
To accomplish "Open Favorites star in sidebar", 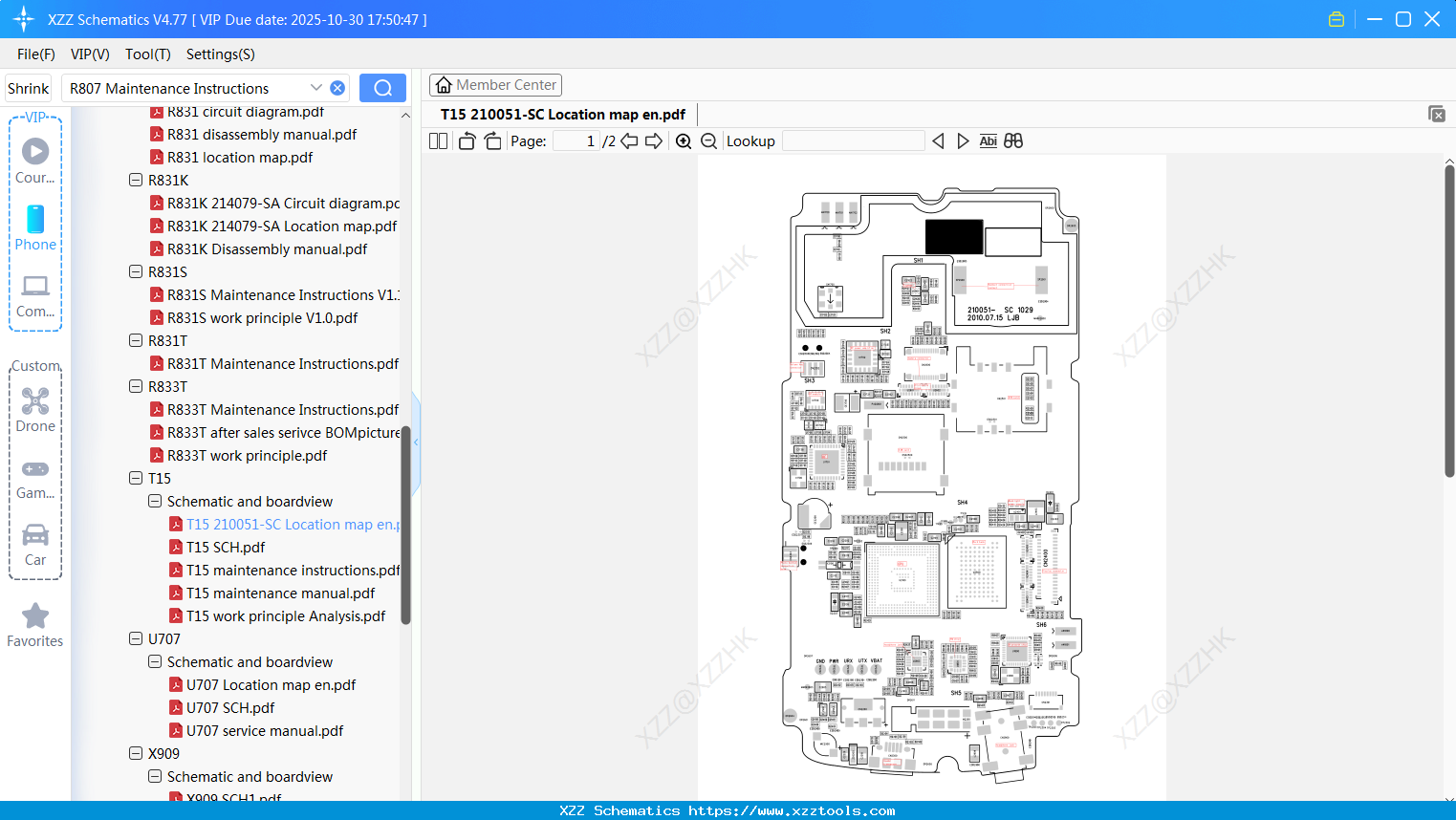I will coord(35,625).
